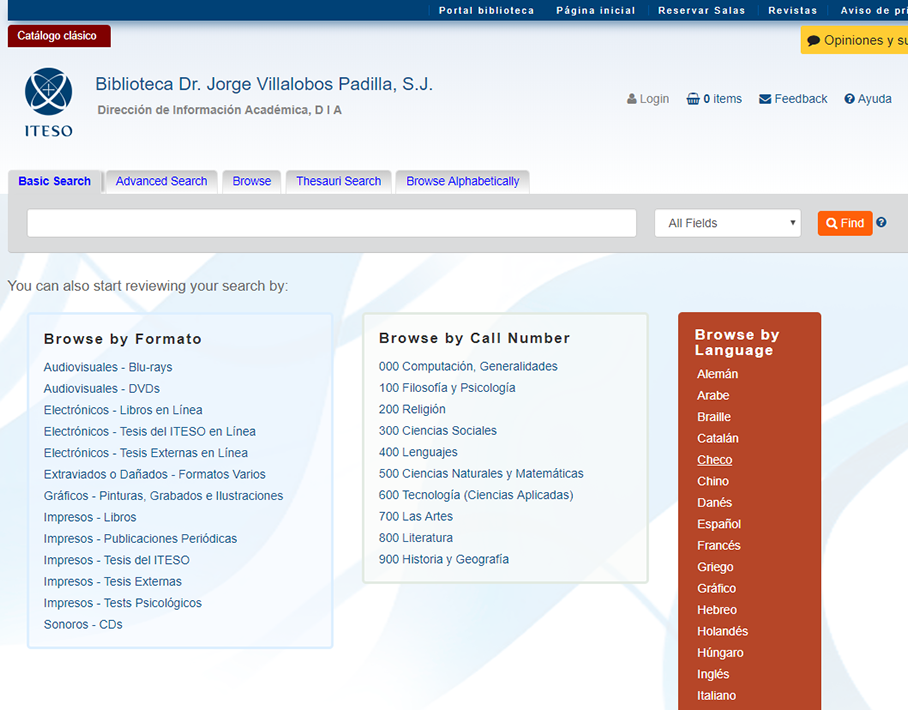Open Reservar Salas in the top bar
This screenshot has height=710, width=908.
pyautogui.click(x=701, y=10)
